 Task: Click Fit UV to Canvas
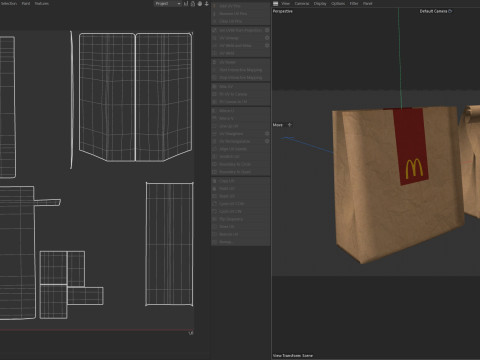pos(241,94)
